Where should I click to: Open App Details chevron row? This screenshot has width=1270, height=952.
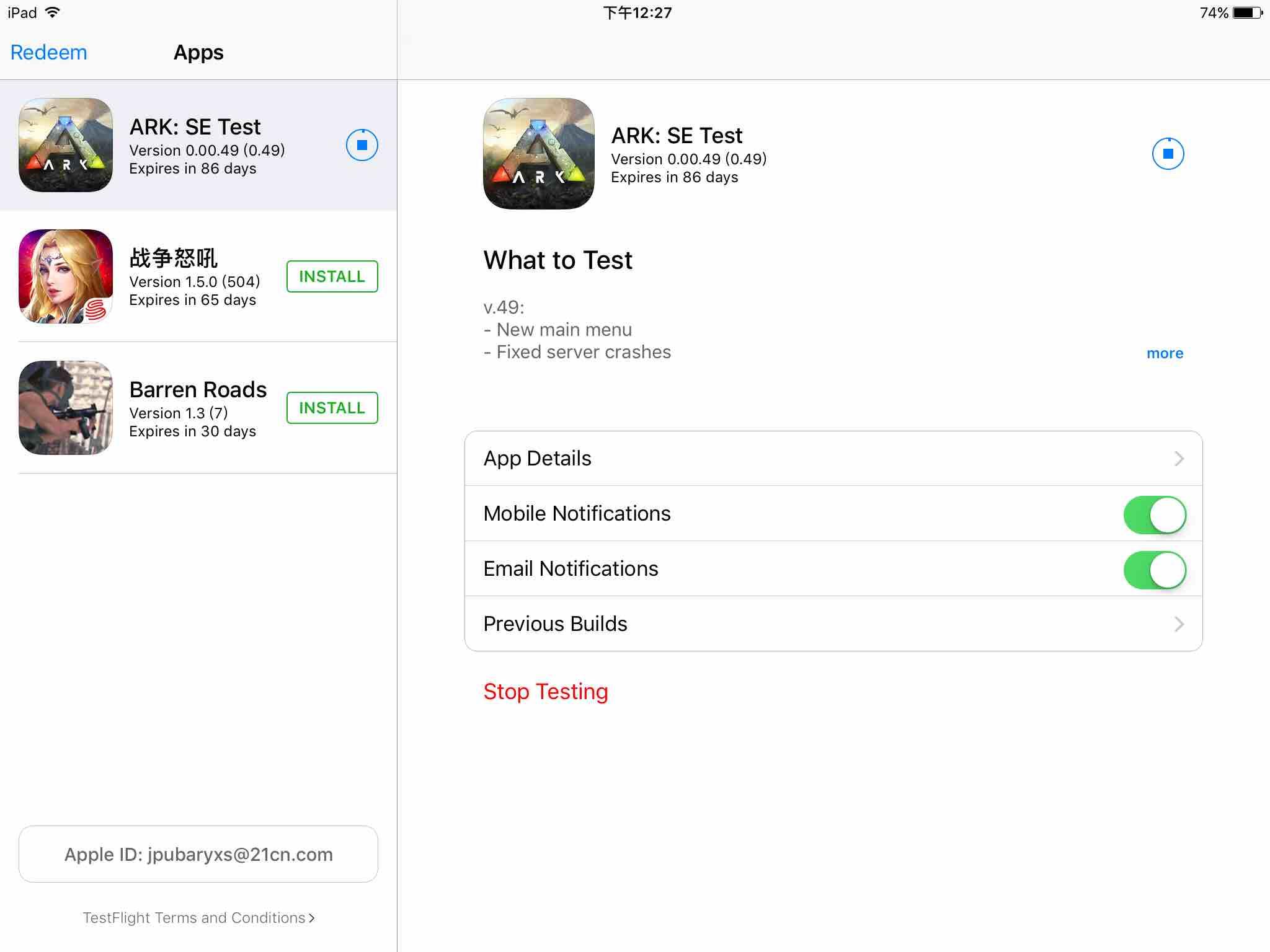pos(833,459)
